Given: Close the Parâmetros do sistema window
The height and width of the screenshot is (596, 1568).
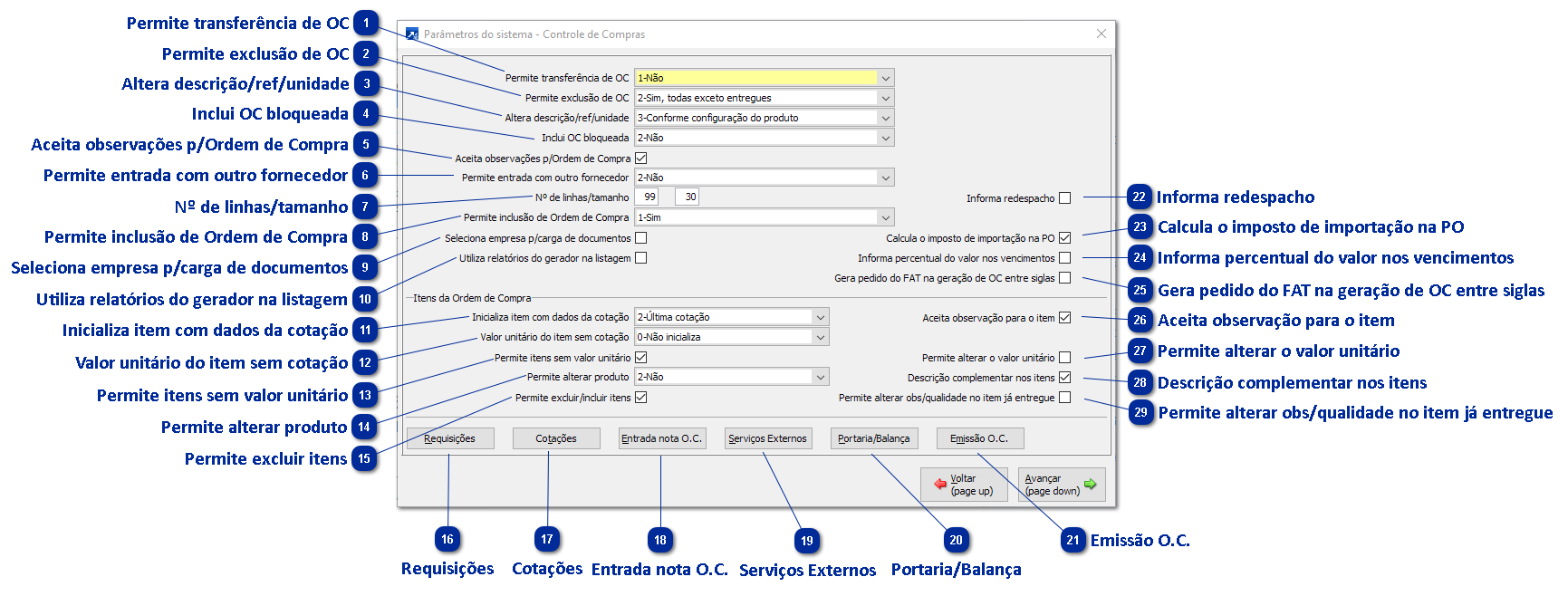Looking at the screenshot, I should 1101,34.
